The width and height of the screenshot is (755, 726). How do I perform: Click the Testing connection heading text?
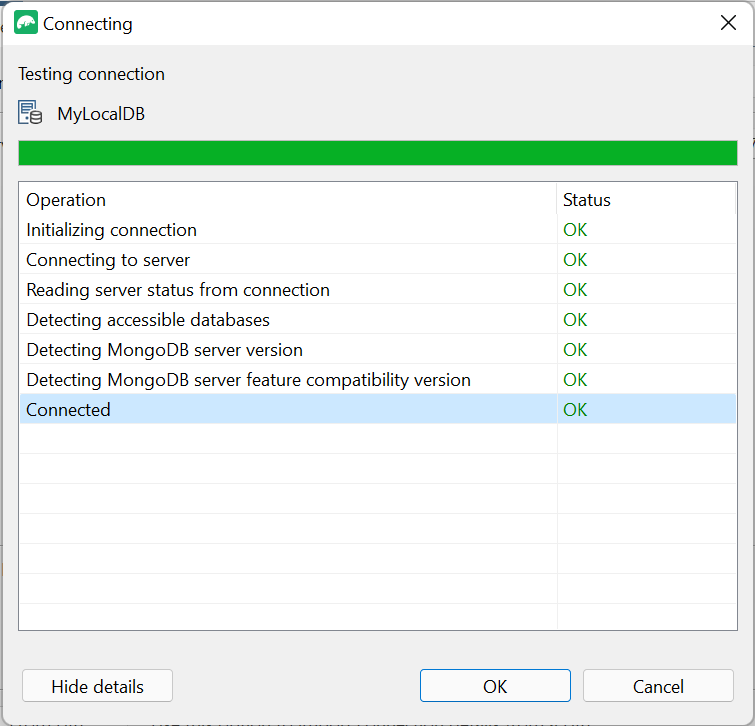[91, 74]
